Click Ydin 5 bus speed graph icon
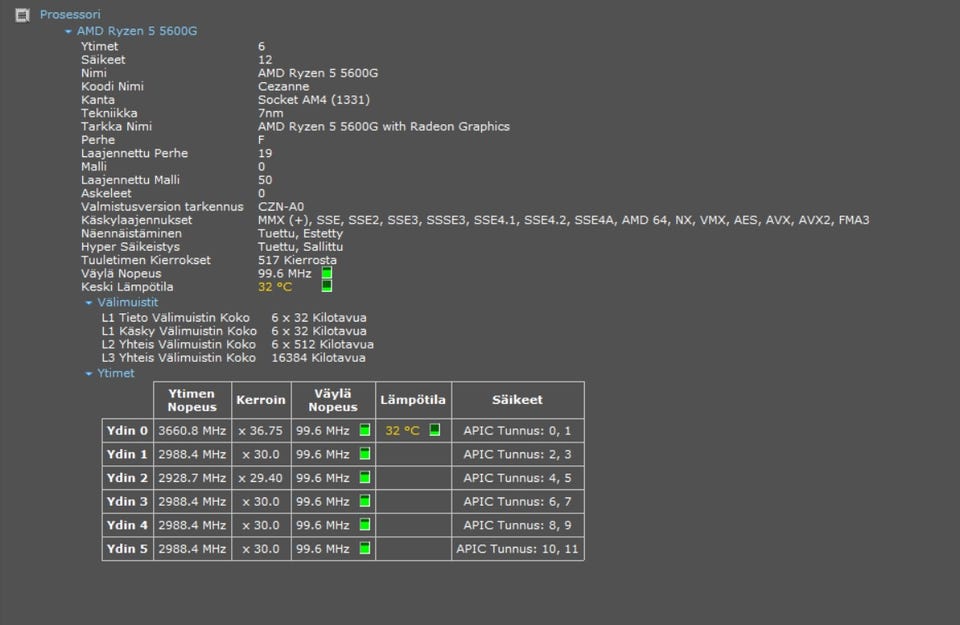This screenshot has height=625, width=960. click(x=365, y=548)
